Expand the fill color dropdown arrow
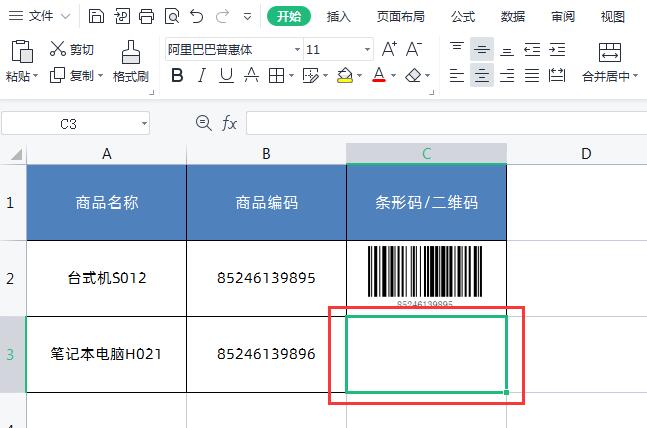This screenshot has width=647, height=428. click(x=359, y=76)
